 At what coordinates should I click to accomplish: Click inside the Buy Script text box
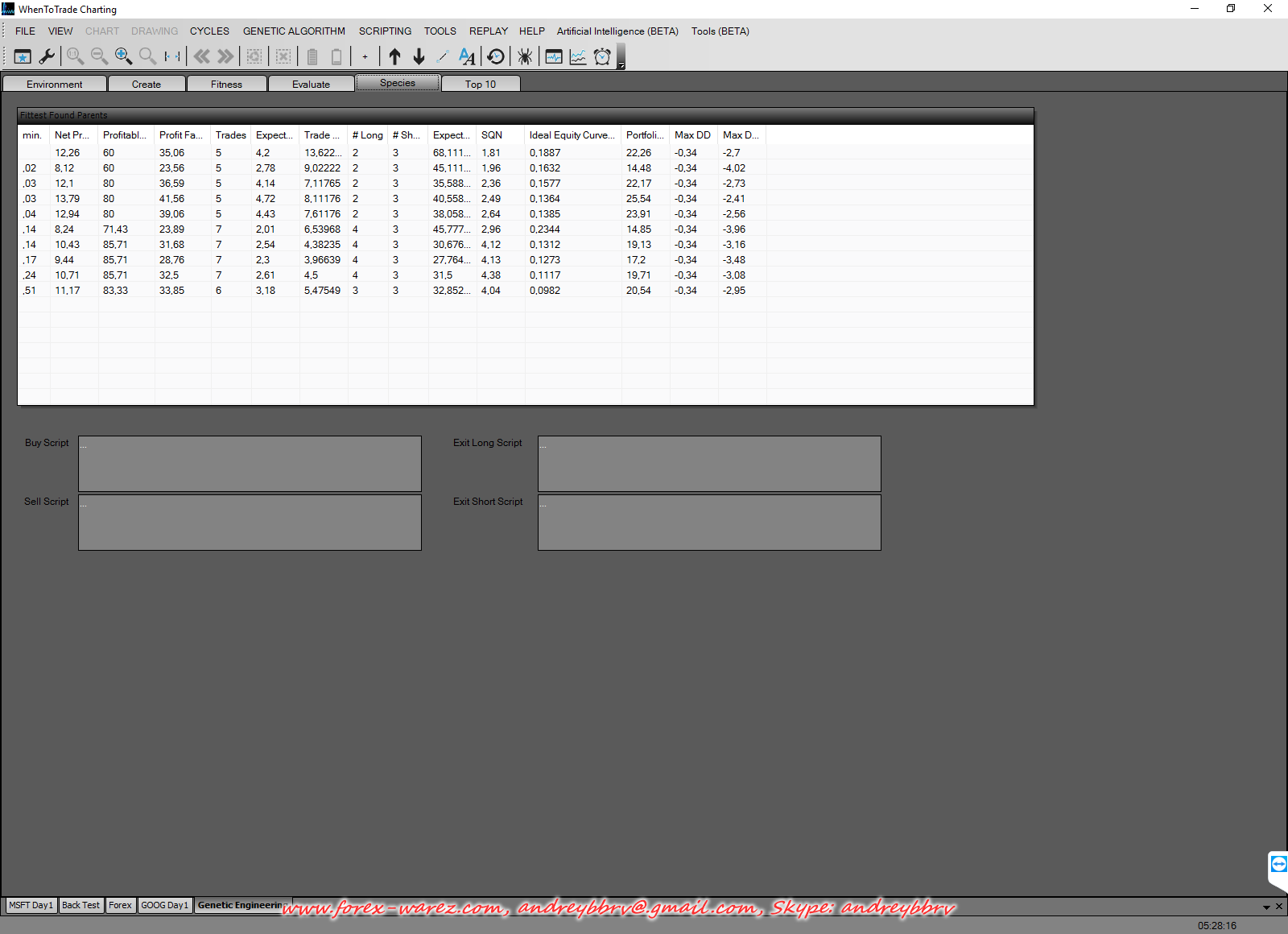[x=250, y=464]
